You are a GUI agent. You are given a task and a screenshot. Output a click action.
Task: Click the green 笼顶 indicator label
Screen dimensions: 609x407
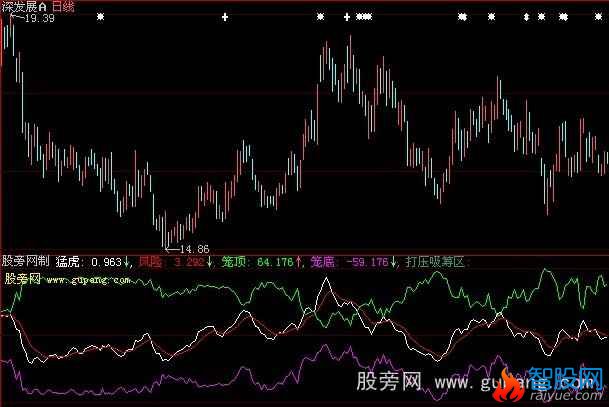tap(234, 262)
